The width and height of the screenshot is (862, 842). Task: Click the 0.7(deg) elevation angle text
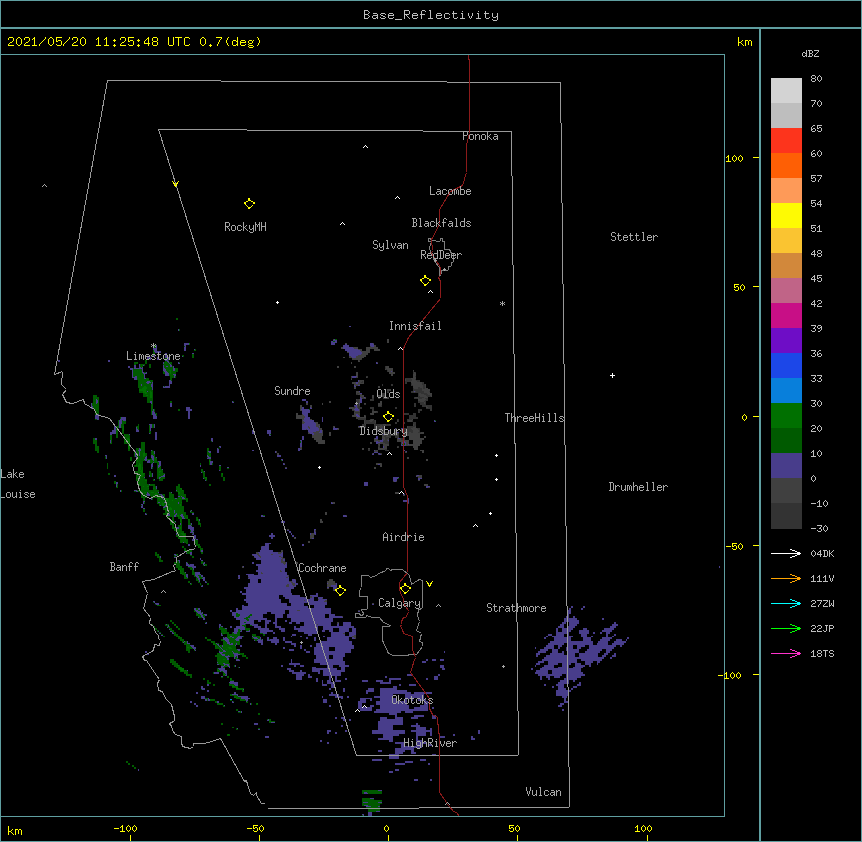230,42
